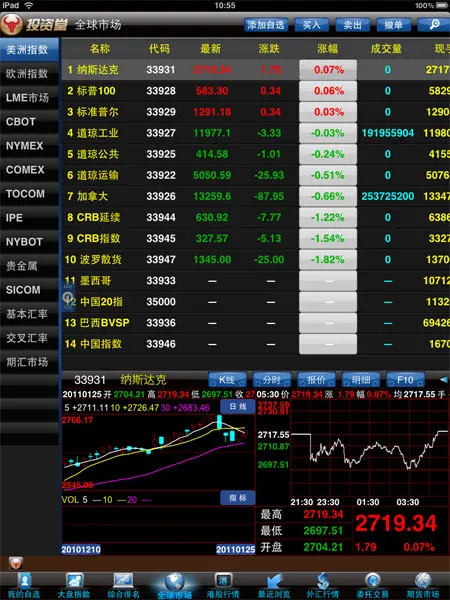Click 卖出 sell button

tap(352, 25)
